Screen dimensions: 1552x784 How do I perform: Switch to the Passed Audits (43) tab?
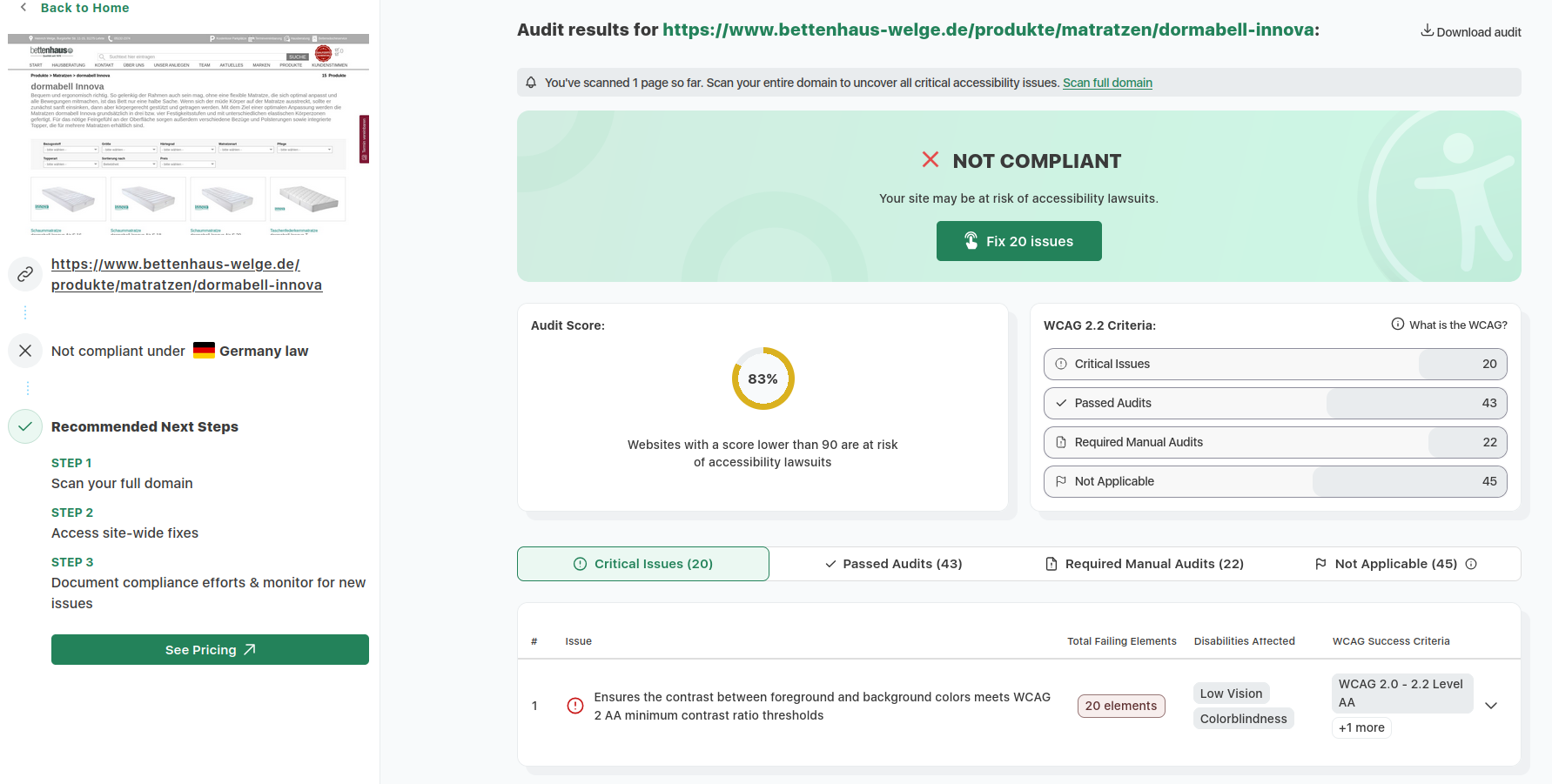point(894,564)
